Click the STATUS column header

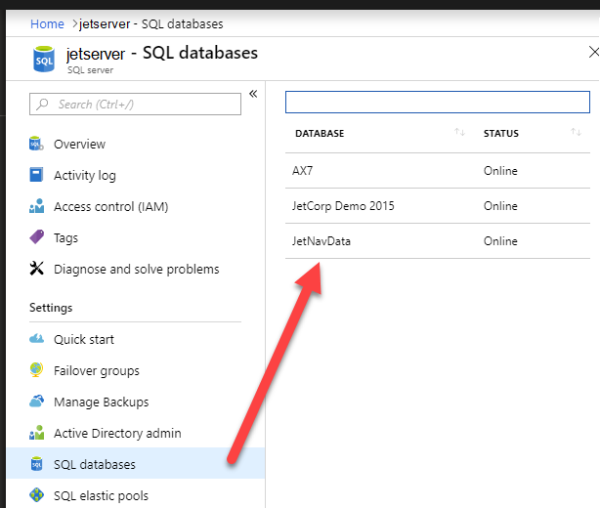tap(501, 133)
